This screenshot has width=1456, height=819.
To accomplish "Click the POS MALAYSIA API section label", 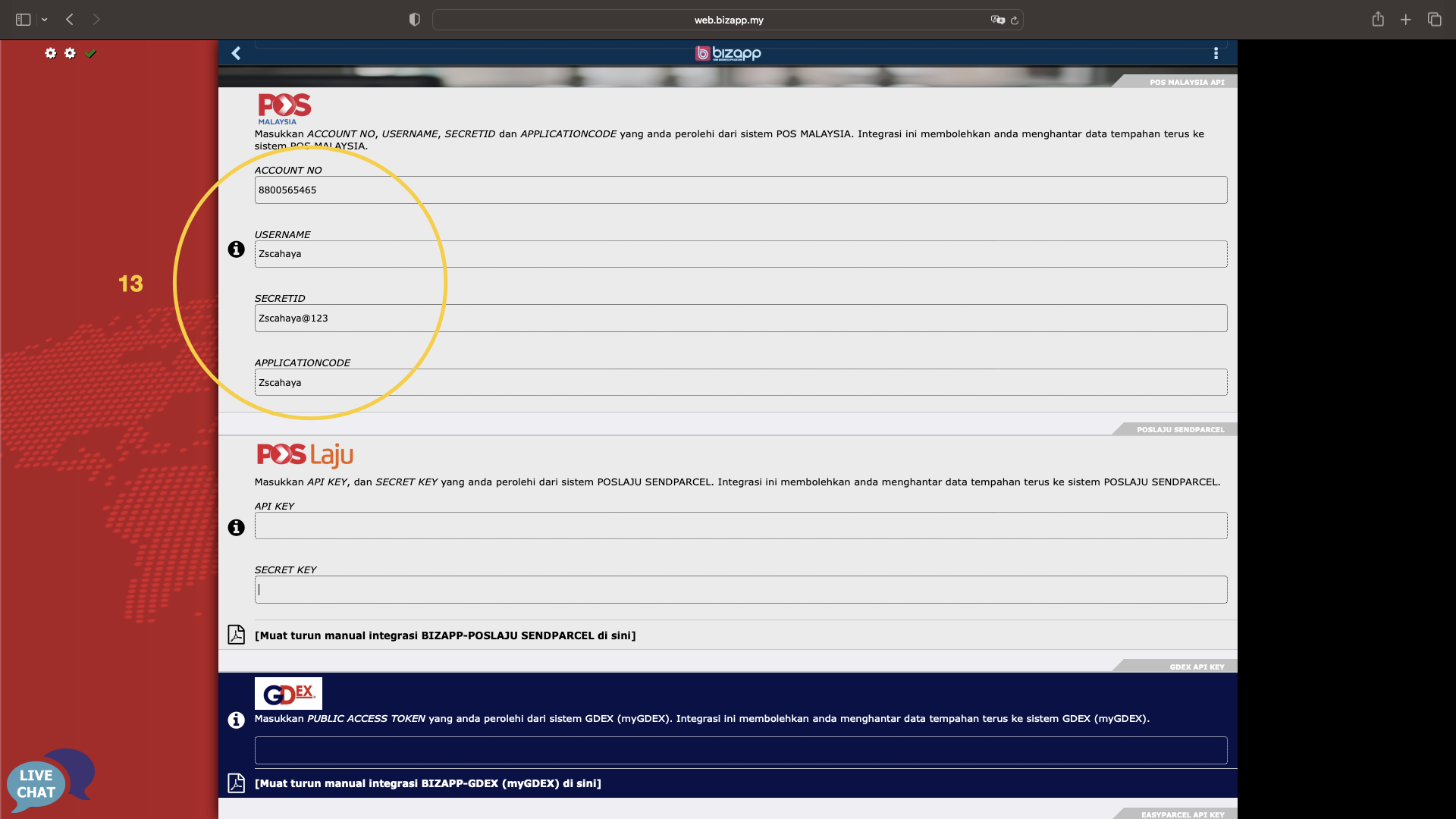I will pos(1187,82).
